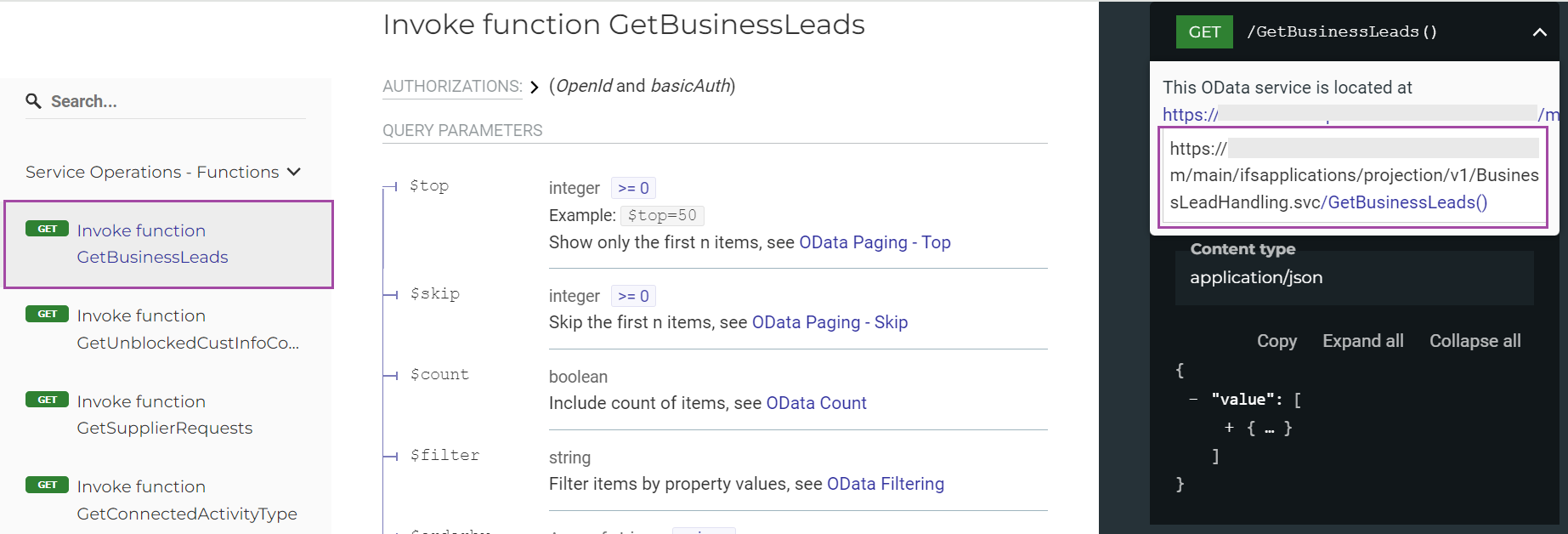This screenshot has height=534, width=1568.
Task: Click the green GET badge beside GetBusinessLeads
Action: coord(47,229)
